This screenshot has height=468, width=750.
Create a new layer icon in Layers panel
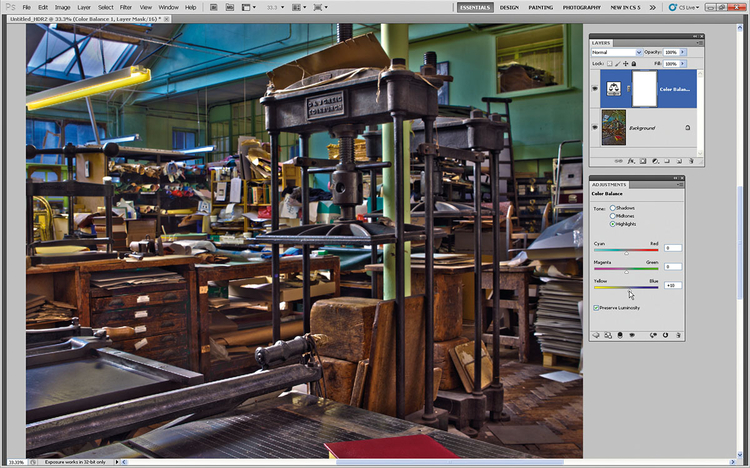(x=679, y=161)
